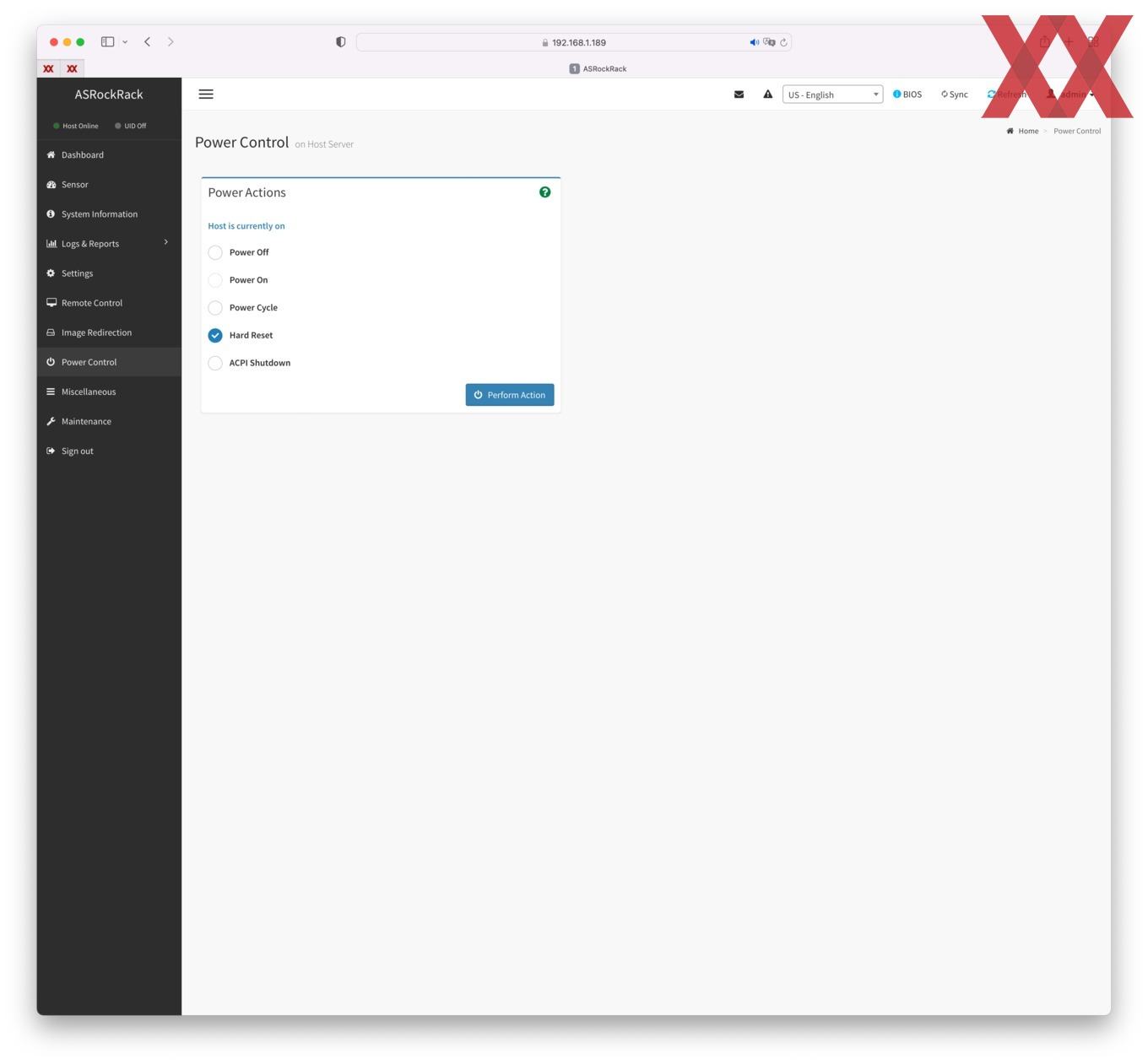
Task: Open Remote Control page
Action: click(109, 303)
